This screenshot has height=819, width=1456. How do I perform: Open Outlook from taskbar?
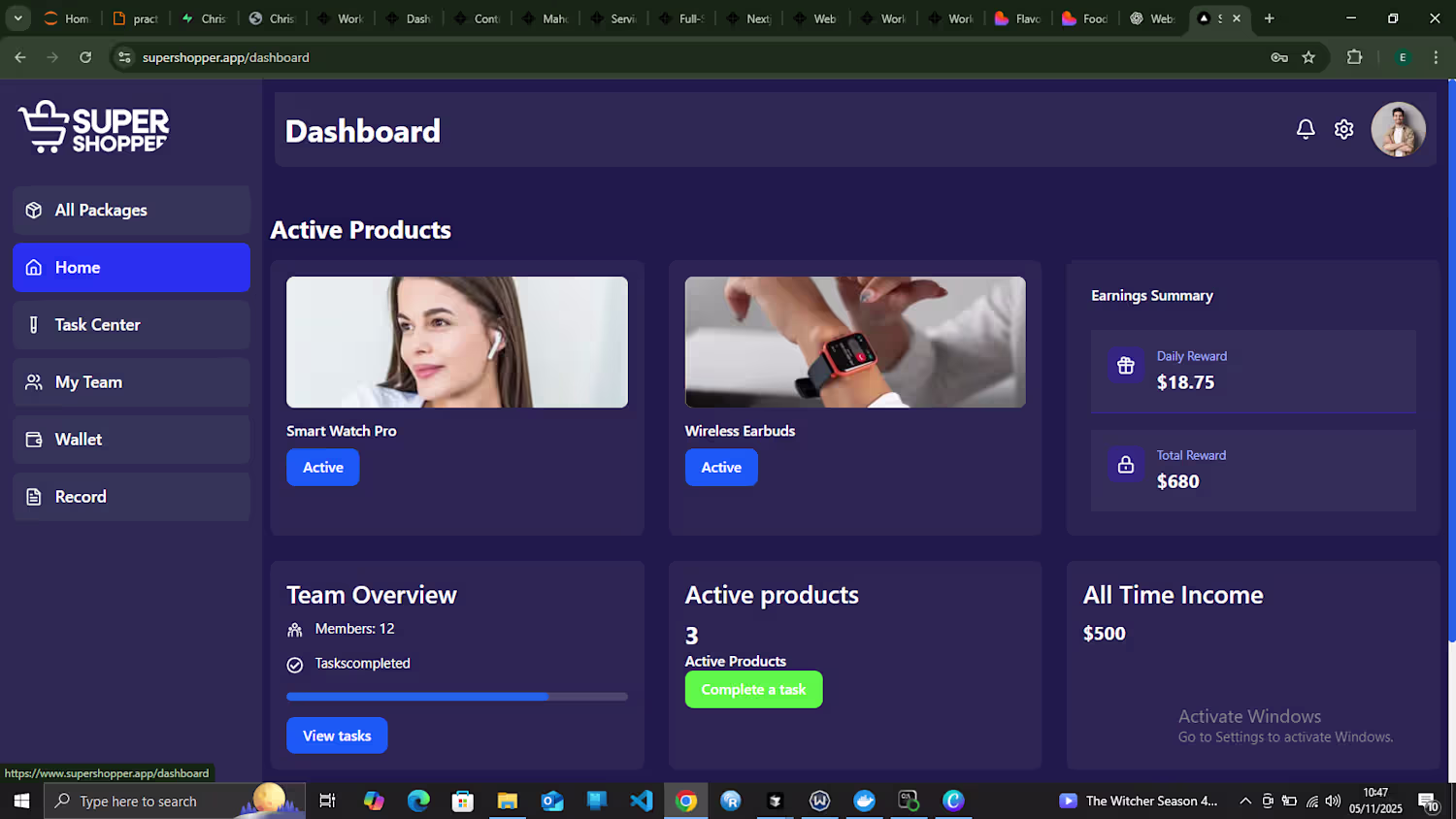pos(552,801)
